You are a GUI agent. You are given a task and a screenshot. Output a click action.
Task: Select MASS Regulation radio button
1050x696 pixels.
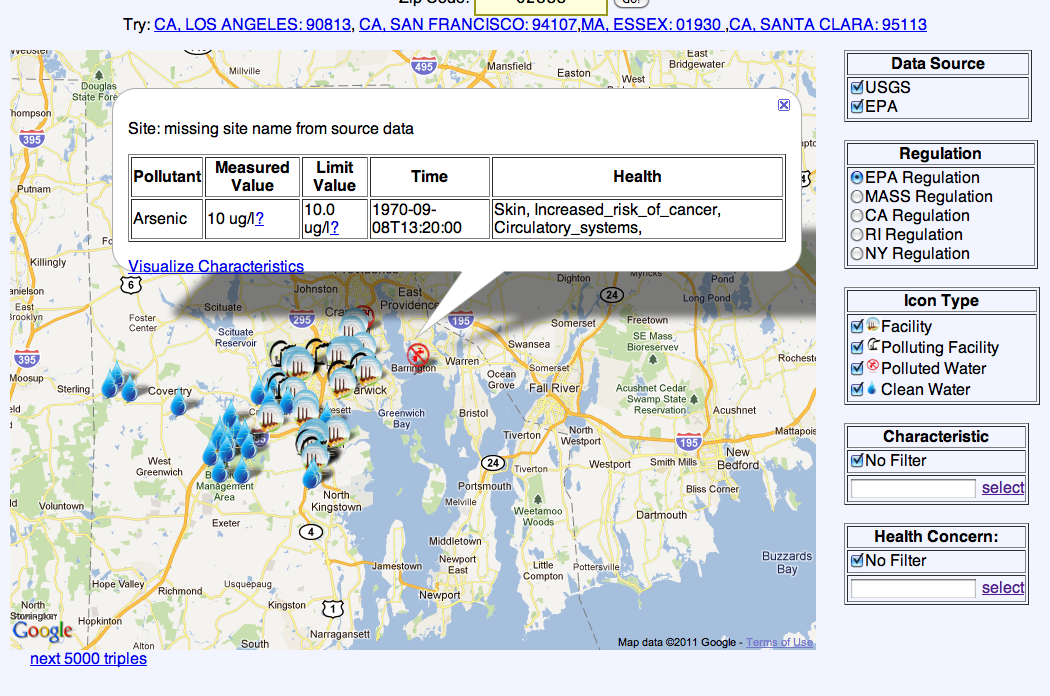click(857, 196)
